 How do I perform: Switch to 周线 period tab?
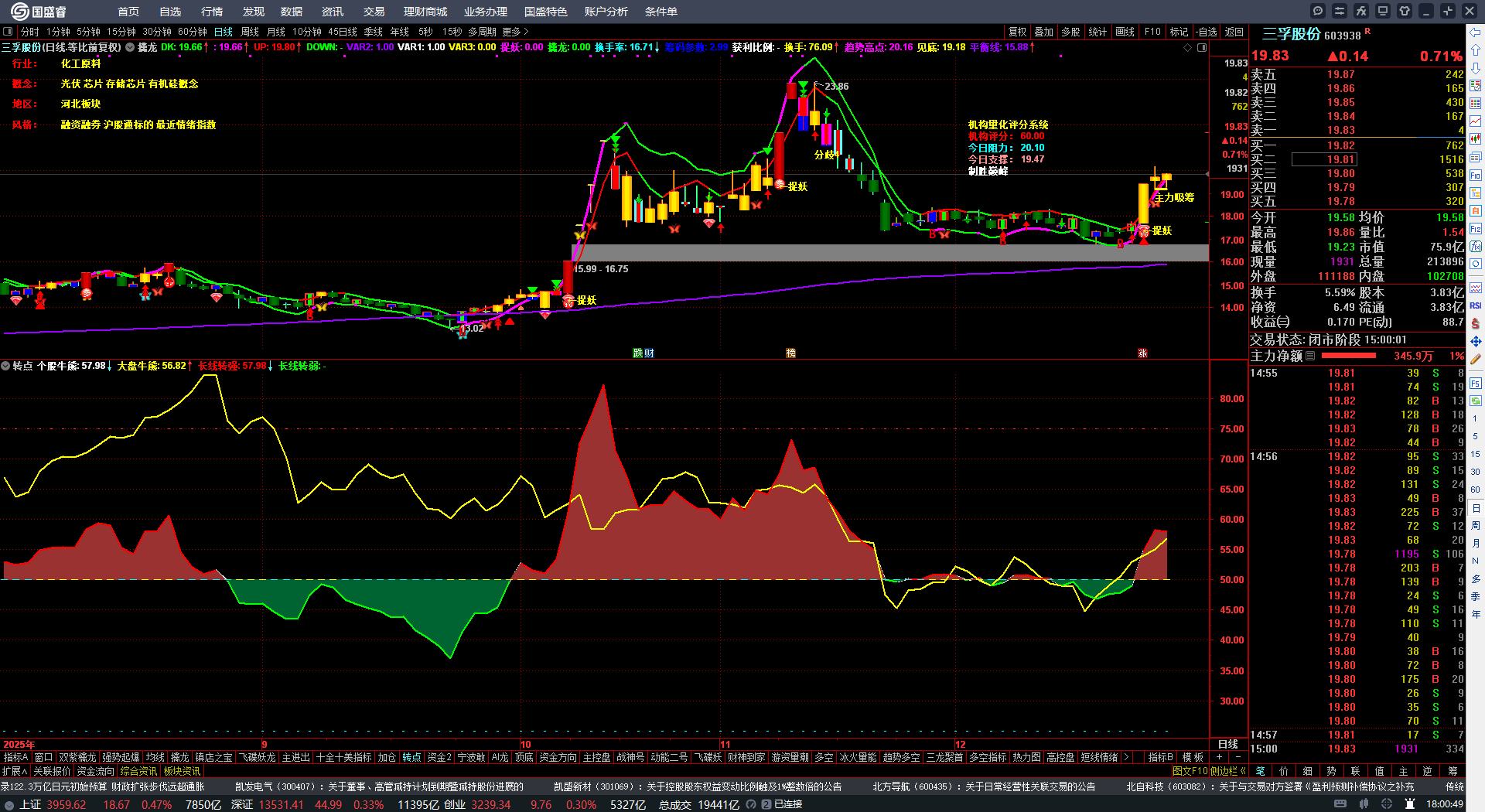(x=250, y=32)
